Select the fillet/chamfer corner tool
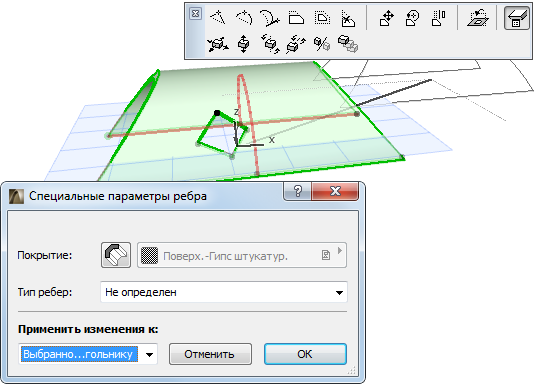Screen dimensions: 534x384 (x=348, y=18)
